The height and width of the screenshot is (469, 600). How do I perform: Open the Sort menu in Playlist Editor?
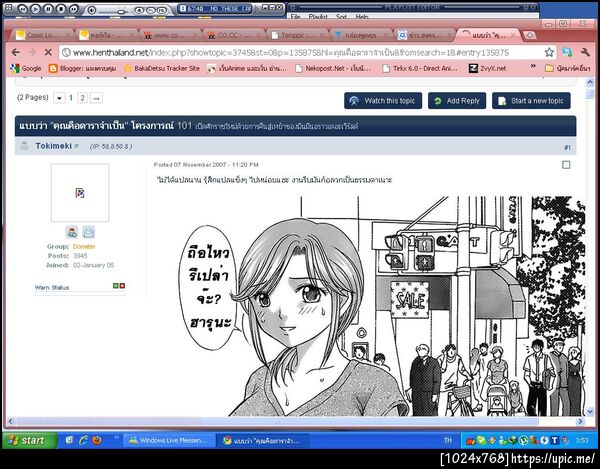pyautogui.click(x=341, y=16)
